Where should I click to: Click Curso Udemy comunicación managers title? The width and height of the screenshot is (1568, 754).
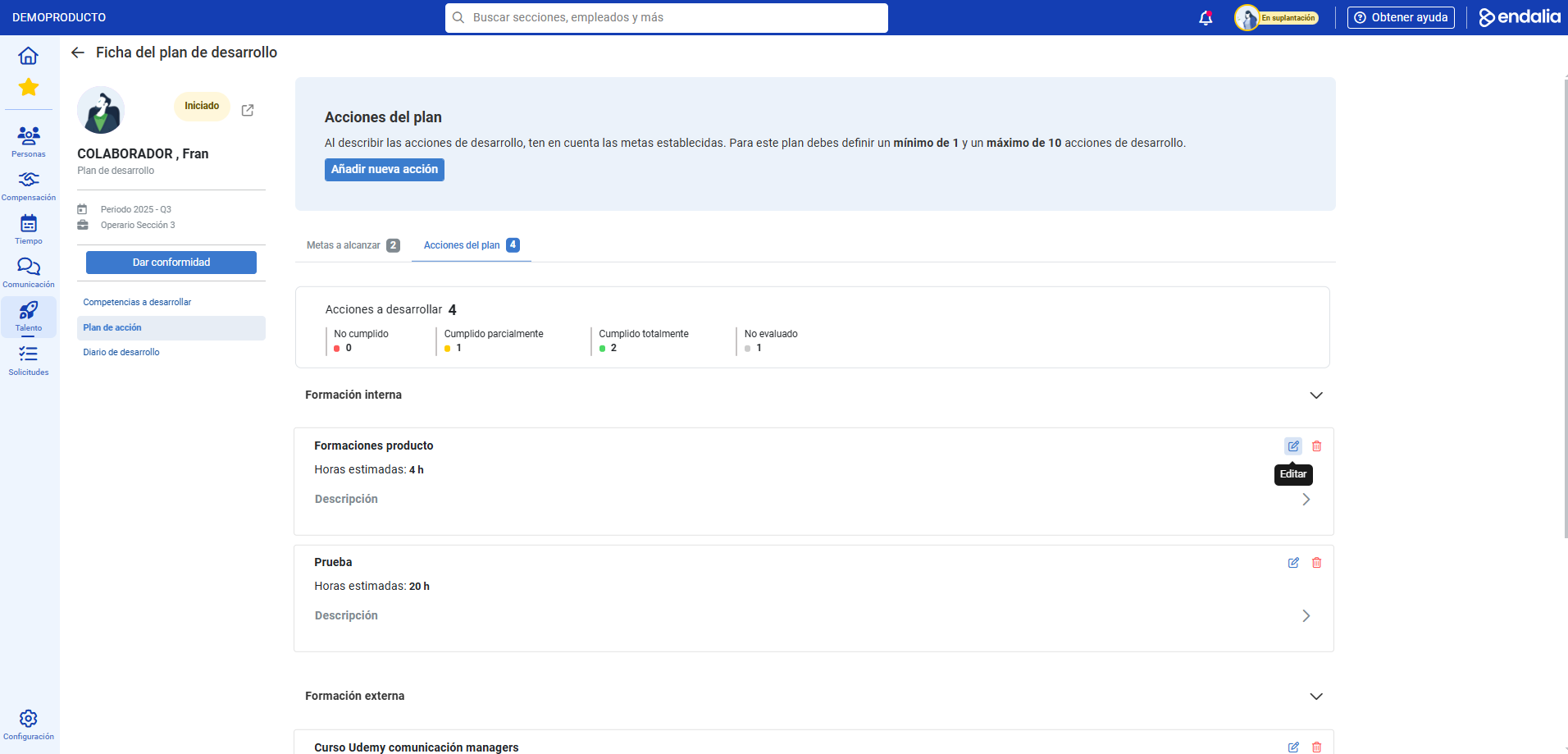click(417, 747)
